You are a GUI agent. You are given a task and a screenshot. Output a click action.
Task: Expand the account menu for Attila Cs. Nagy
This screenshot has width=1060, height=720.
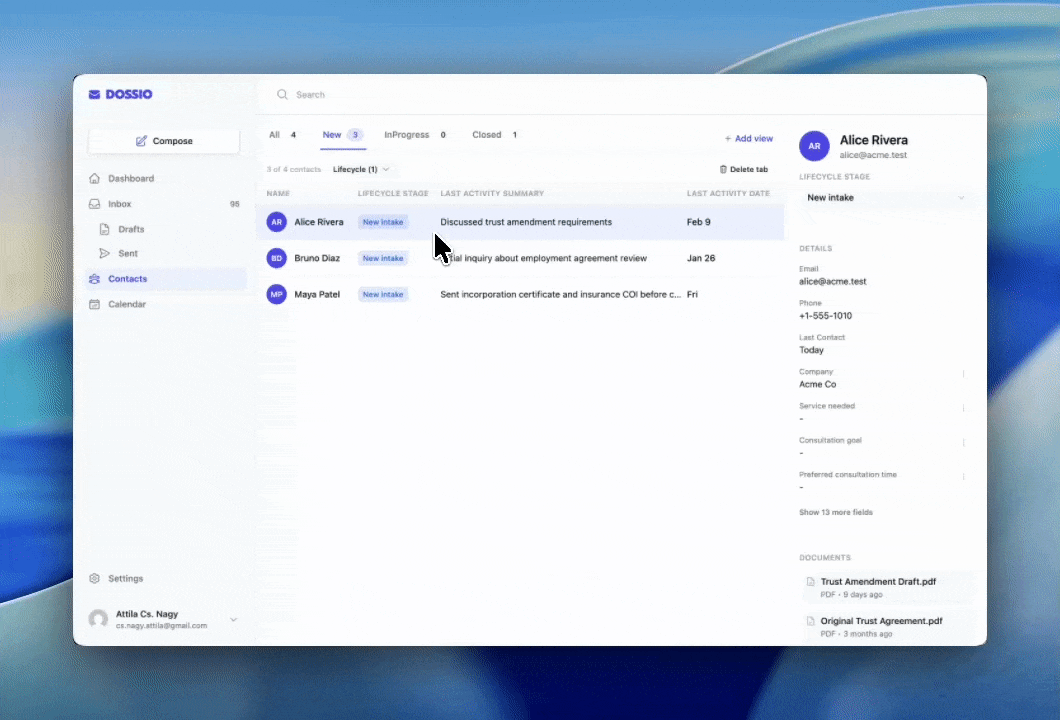[x=233, y=619]
